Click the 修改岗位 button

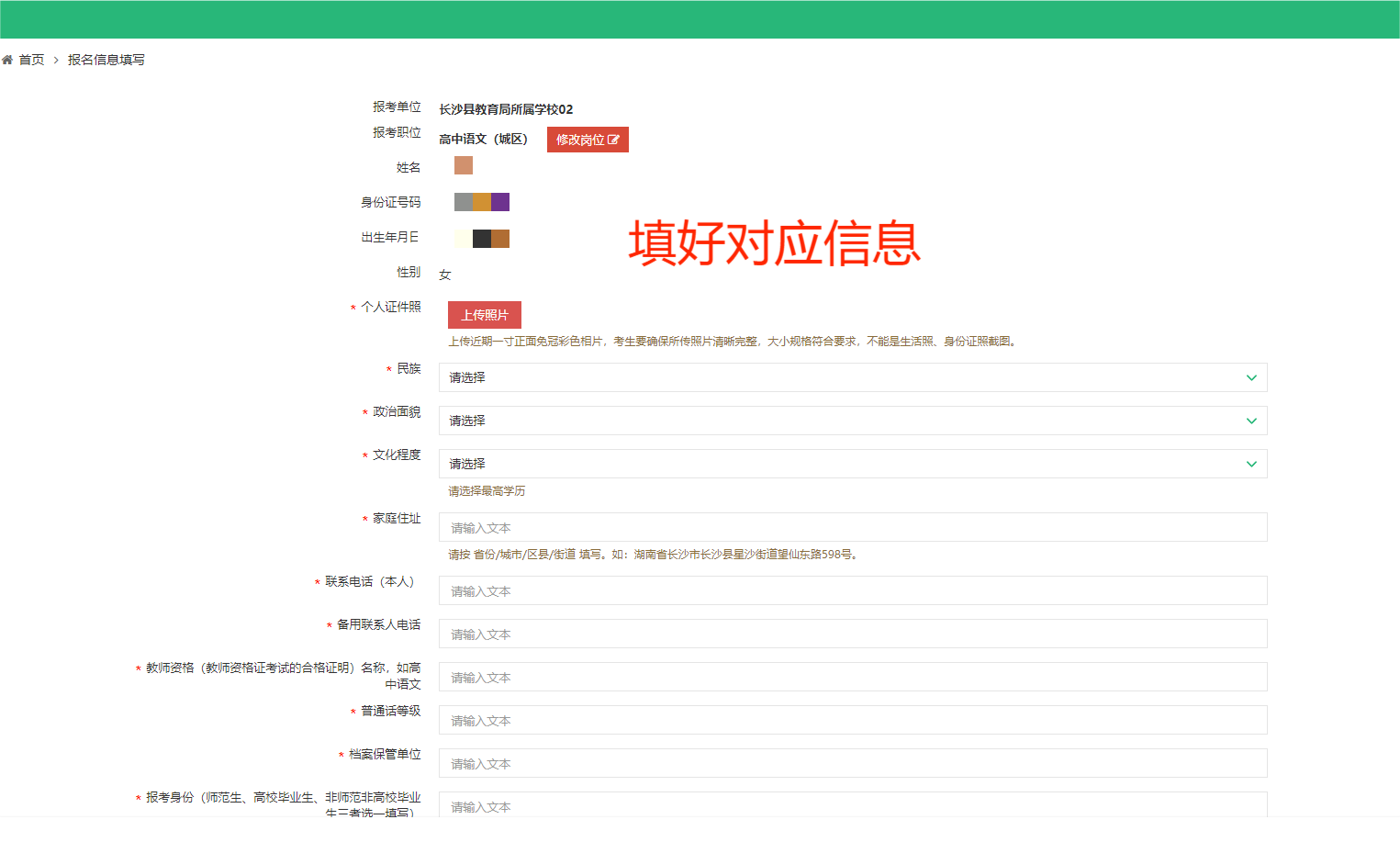(588, 140)
